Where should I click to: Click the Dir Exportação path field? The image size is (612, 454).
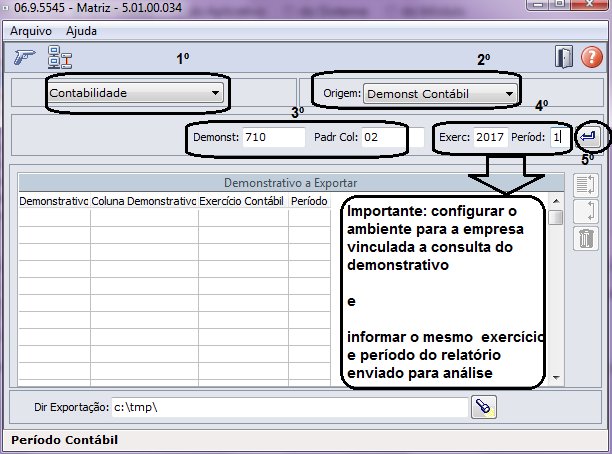pyautogui.click(x=290, y=407)
